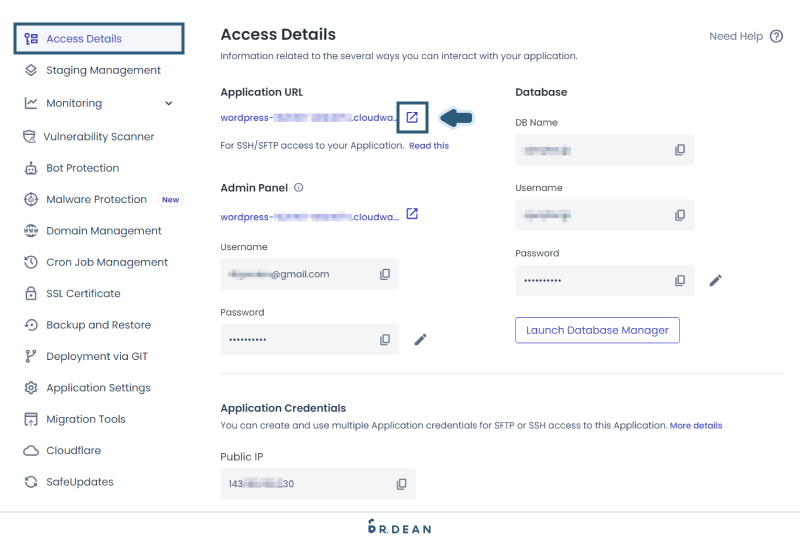Image resolution: width=800 pixels, height=542 pixels.
Task: Click the New badge beside Malware Protection
Action: [x=170, y=200]
